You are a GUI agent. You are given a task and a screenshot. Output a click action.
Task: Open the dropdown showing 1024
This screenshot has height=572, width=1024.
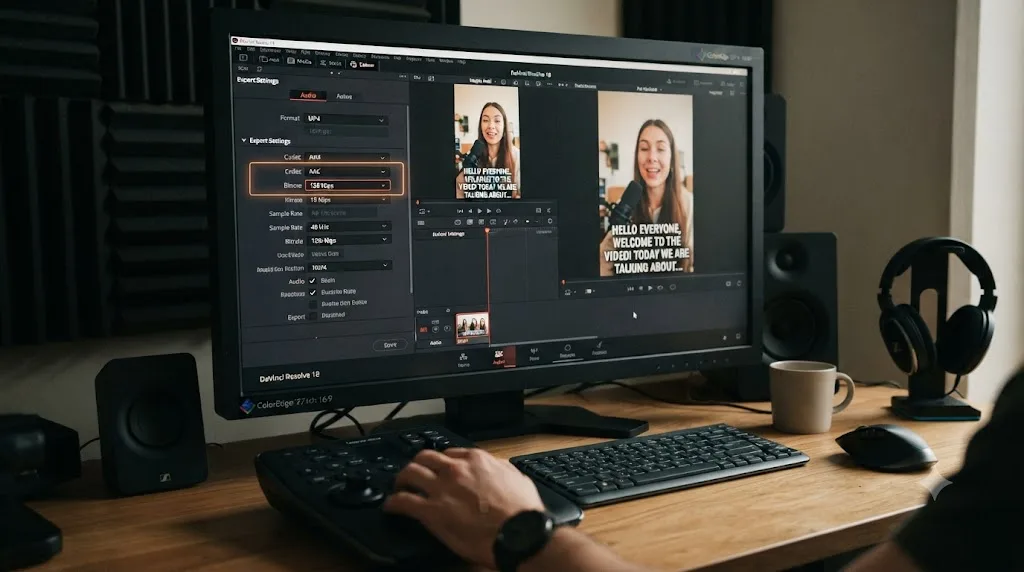pos(349,266)
